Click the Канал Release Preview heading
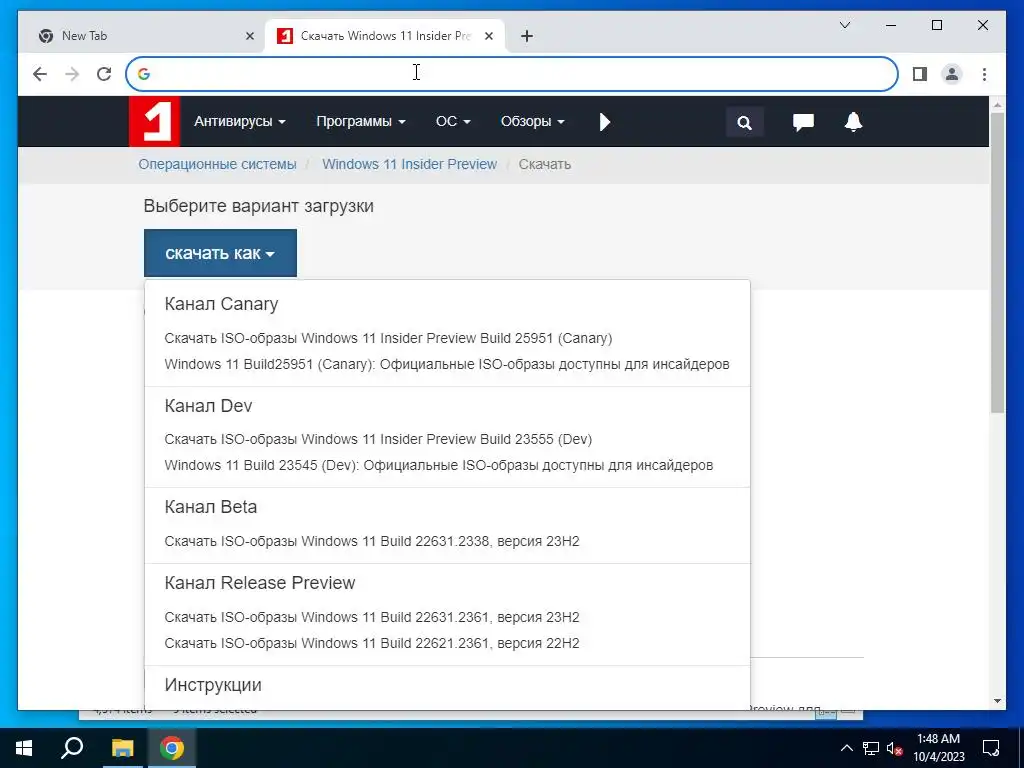The image size is (1024, 768). (260, 583)
